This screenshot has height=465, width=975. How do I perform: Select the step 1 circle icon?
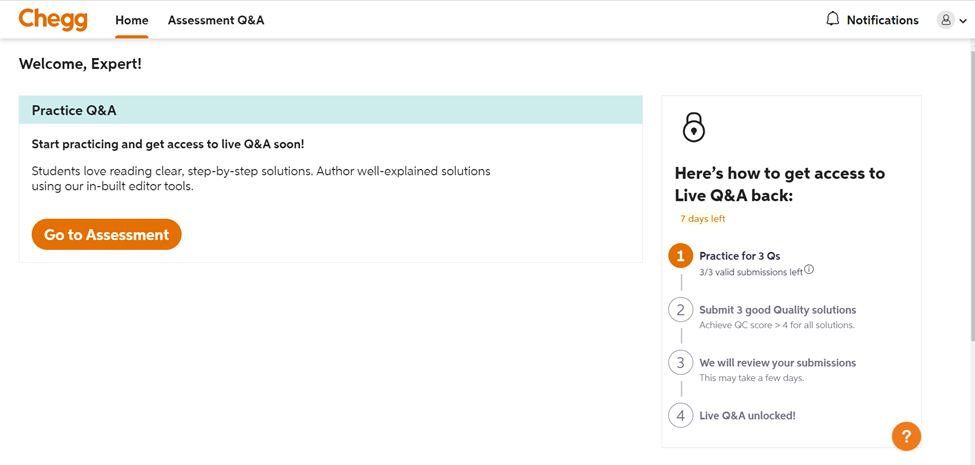point(680,256)
